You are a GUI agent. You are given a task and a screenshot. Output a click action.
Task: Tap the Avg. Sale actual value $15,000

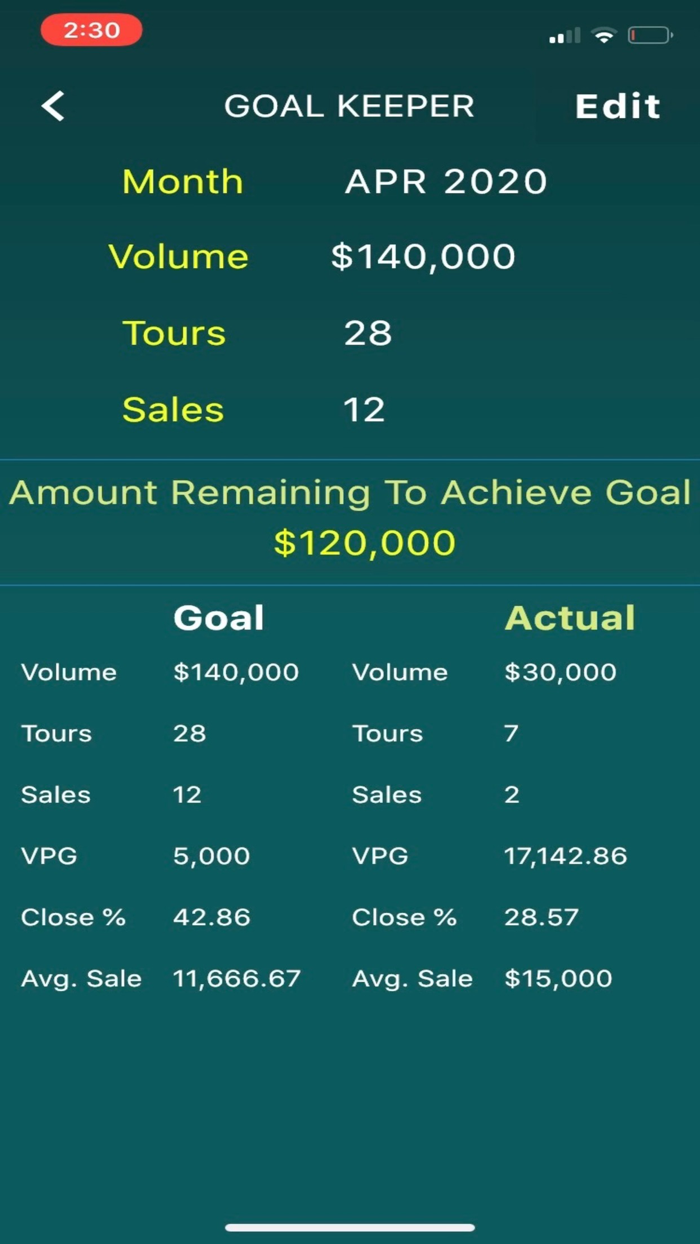(560, 978)
